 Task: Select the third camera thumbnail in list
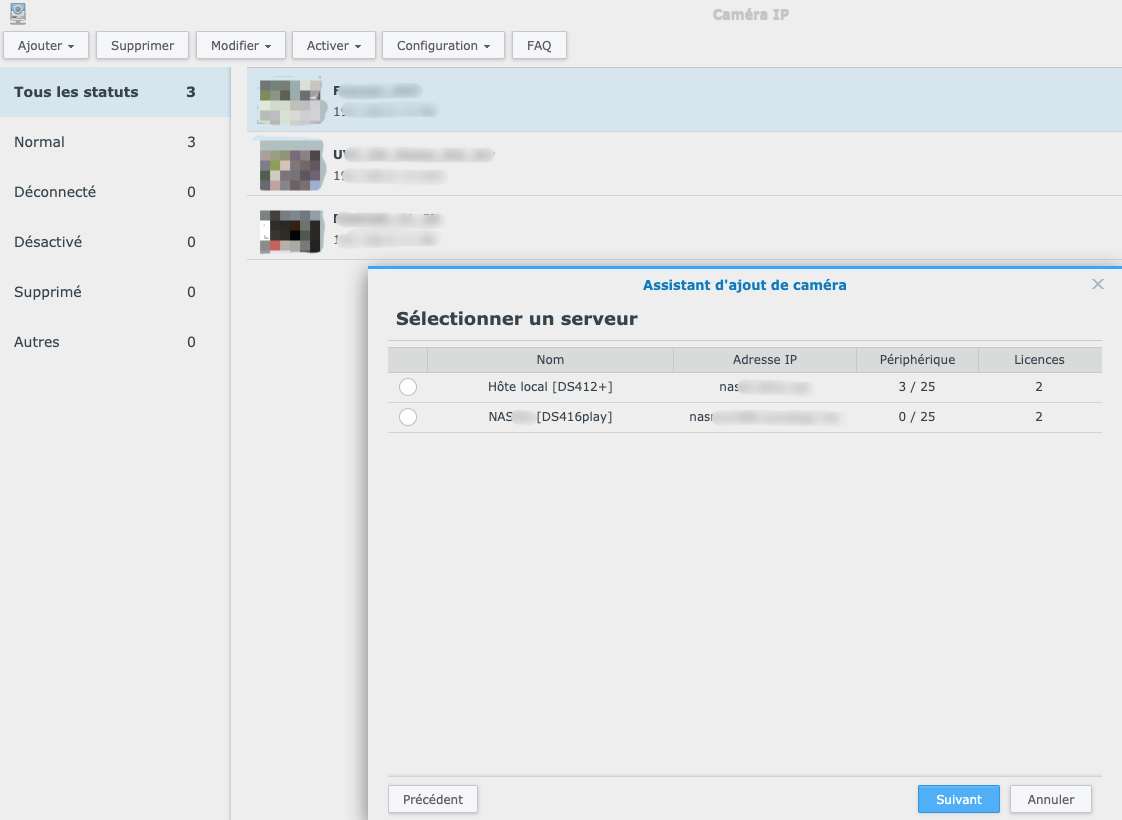pyautogui.click(x=290, y=231)
